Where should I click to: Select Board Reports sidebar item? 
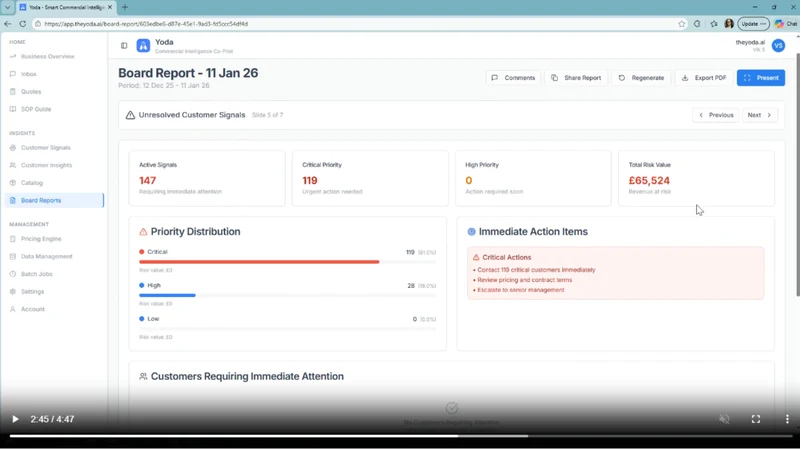(54, 201)
